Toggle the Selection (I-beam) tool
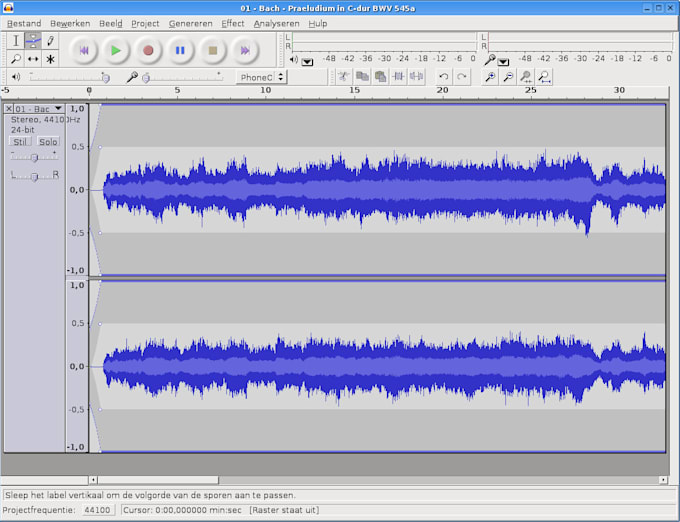 pos(16,41)
